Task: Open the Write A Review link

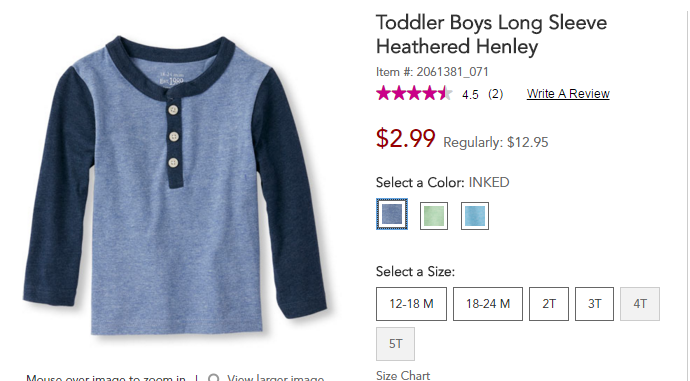Action: click(x=568, y=94)
